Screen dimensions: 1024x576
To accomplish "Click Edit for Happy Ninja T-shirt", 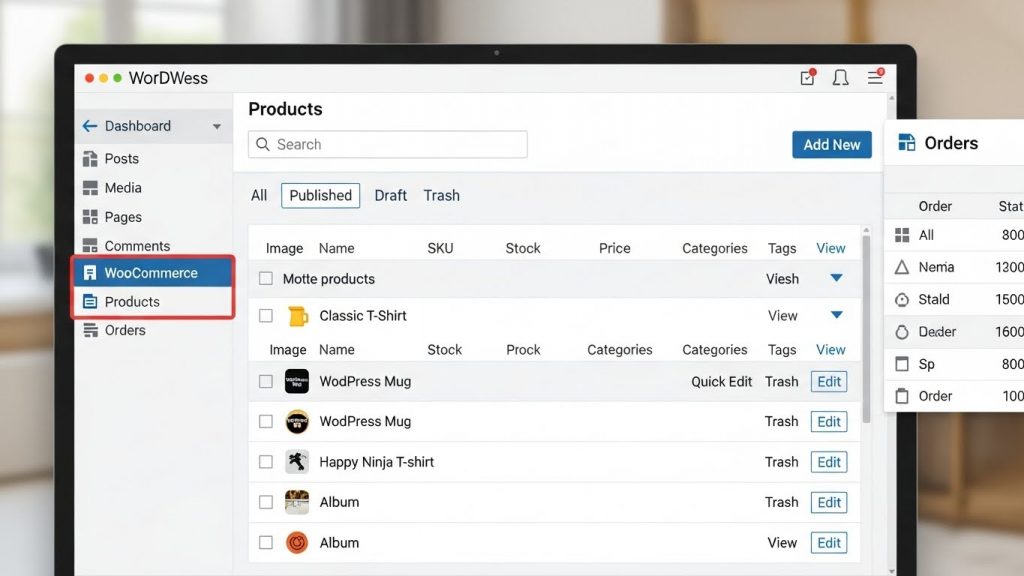I will [x=829, y=462].
